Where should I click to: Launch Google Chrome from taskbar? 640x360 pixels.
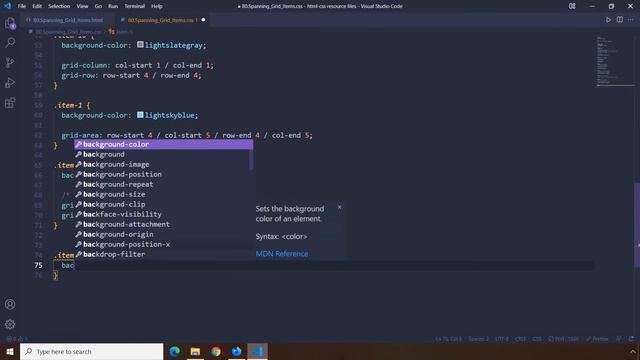tap(216, 351)
